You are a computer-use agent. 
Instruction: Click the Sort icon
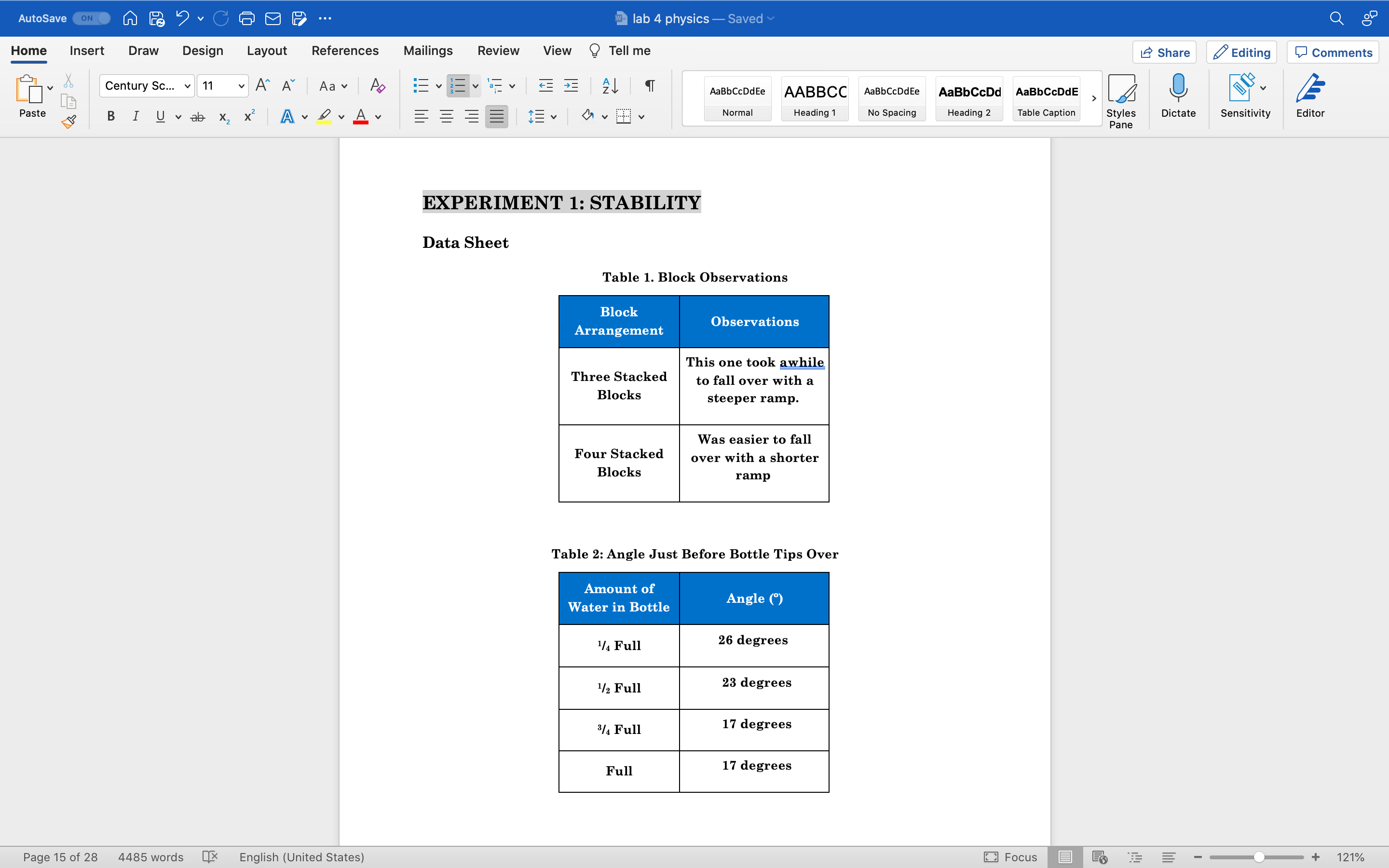point(610,85)
